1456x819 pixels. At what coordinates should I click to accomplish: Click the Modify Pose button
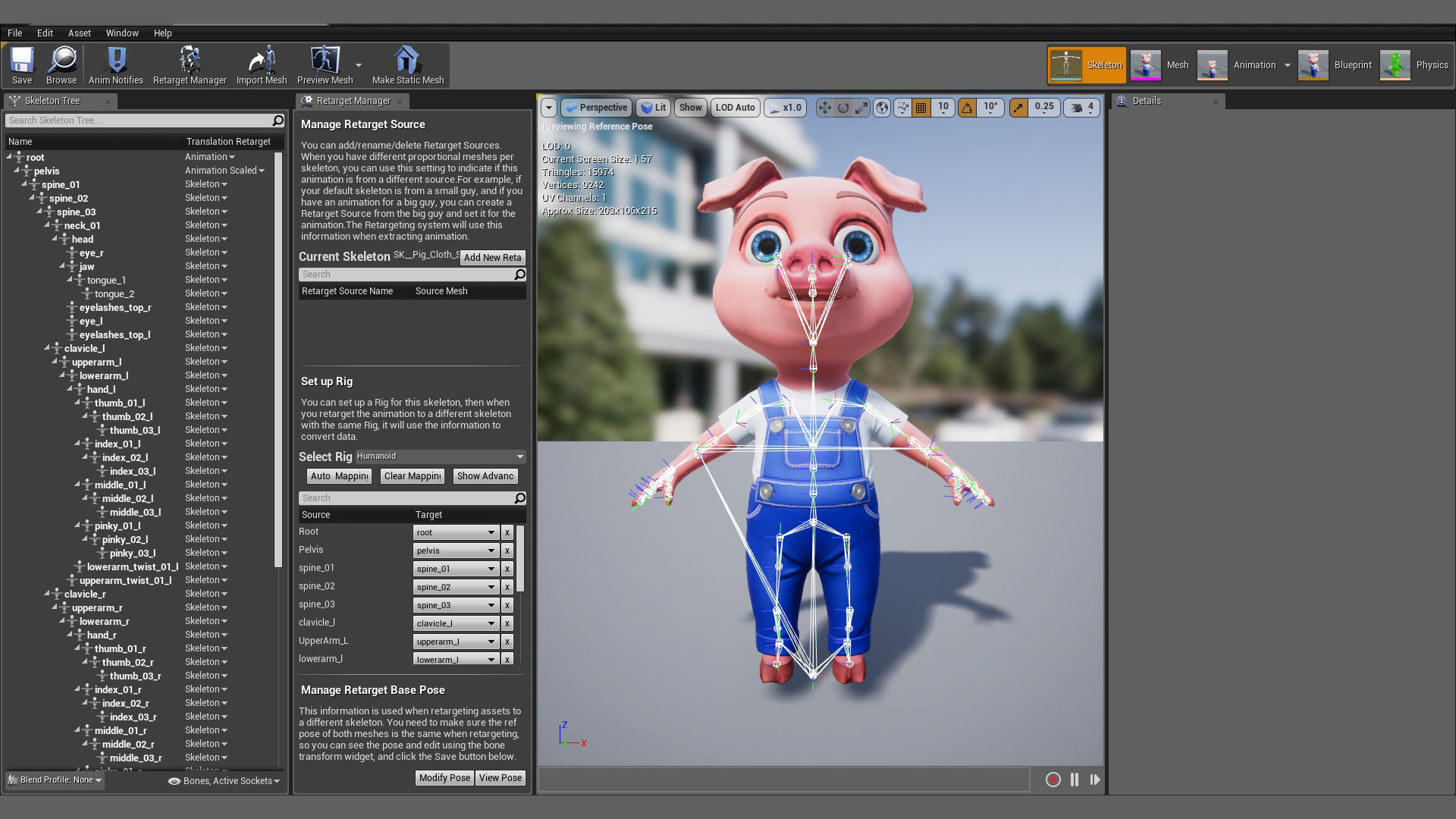click(444, 778)
